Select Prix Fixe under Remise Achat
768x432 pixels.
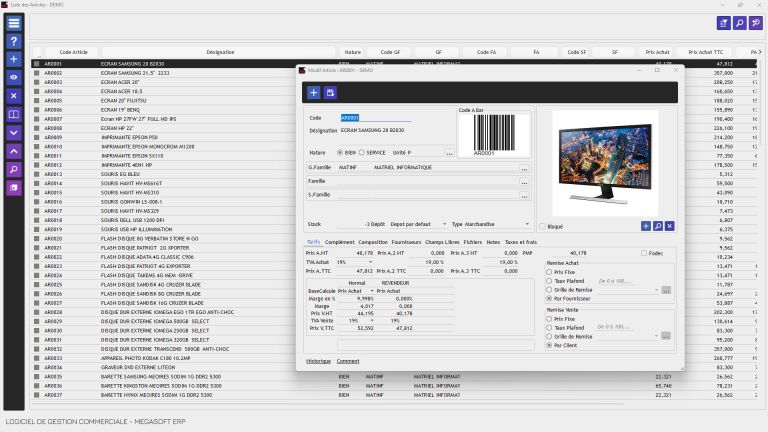pyautogui.click(x=549, y=272)
